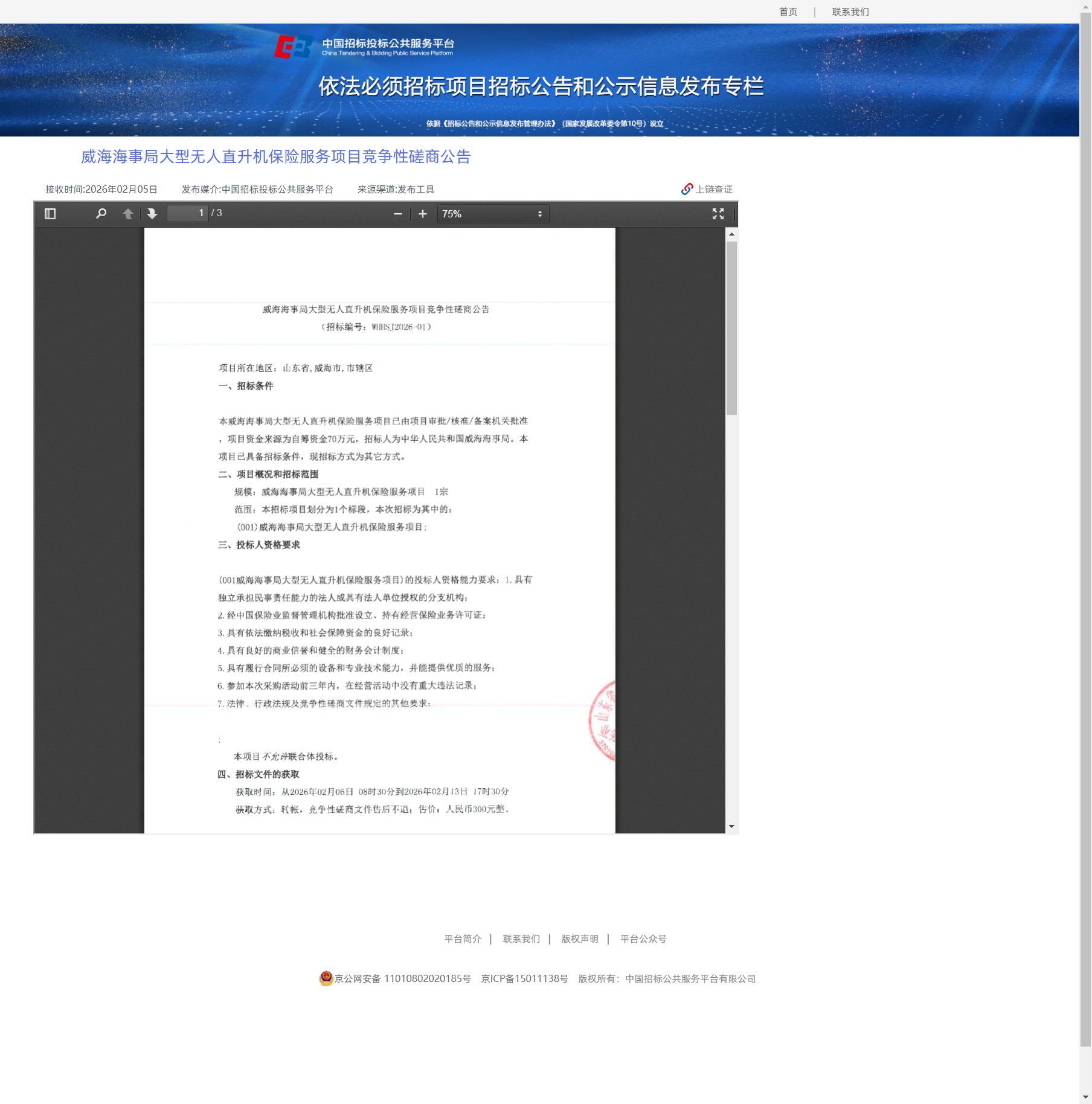Viewport: 1092px width, 1104px height.
Task: Click the PDF viewer scroll down arrow
Action: (731, 827)
